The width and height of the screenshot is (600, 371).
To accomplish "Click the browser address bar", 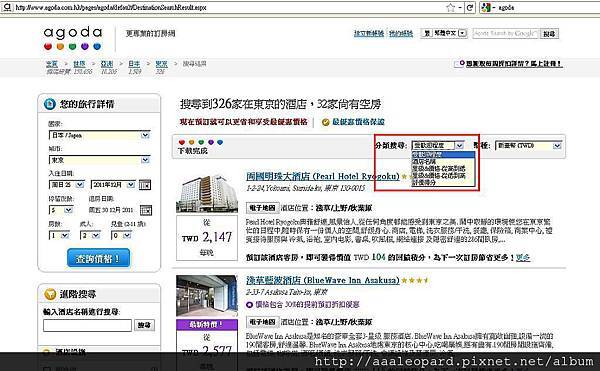I will pyautogui.click(x=230, y=7).
